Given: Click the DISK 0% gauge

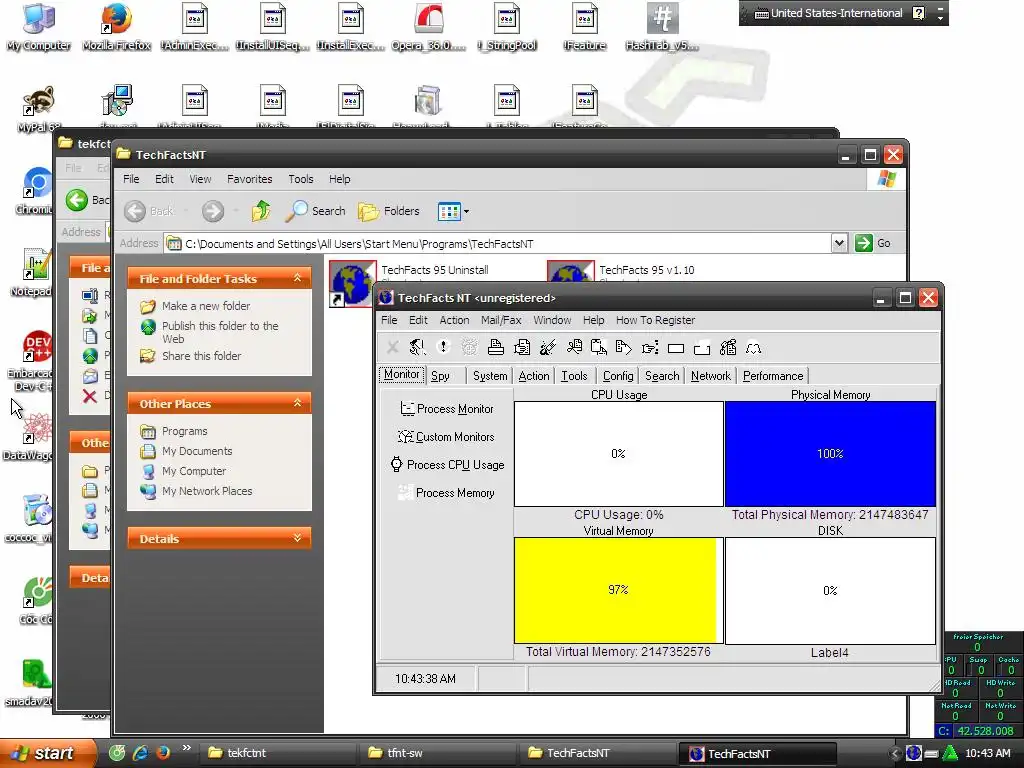Looking at the screenshot, I should [830, 590].
